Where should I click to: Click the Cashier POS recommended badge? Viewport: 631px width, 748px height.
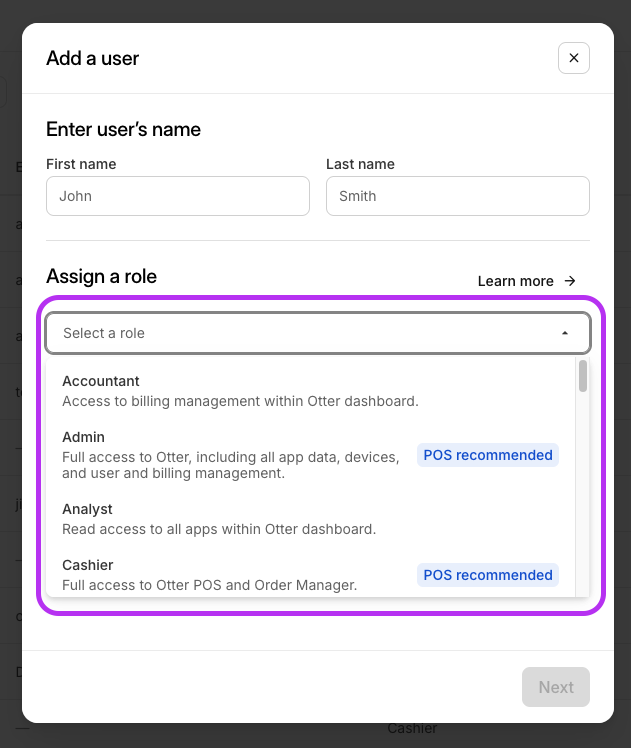pyautogui.click(x=488, y=575)
